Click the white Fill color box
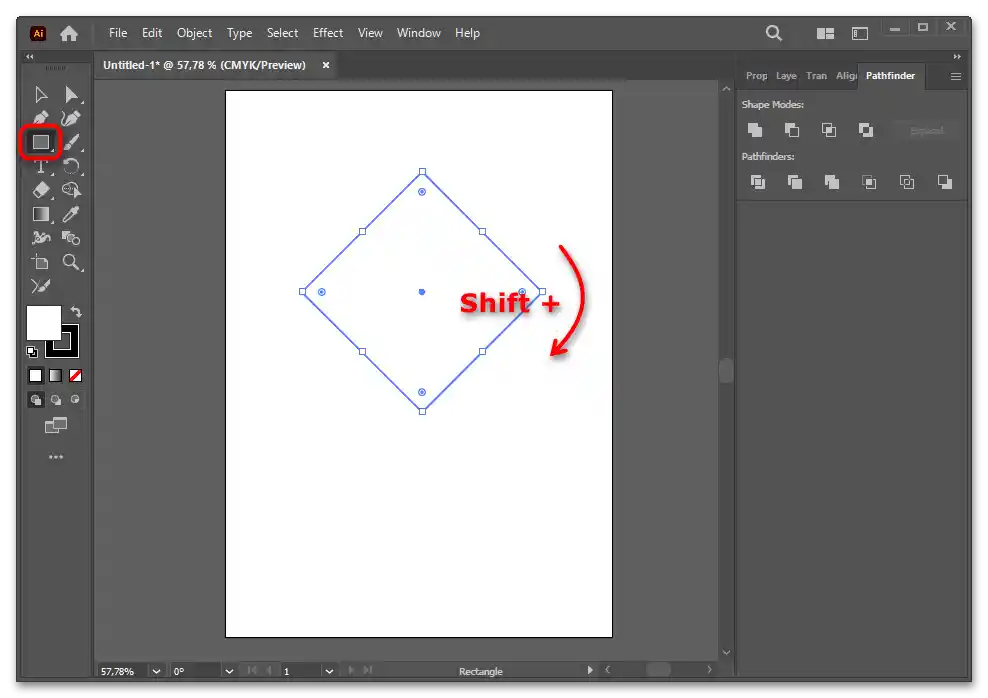 [x=43, y=323]
